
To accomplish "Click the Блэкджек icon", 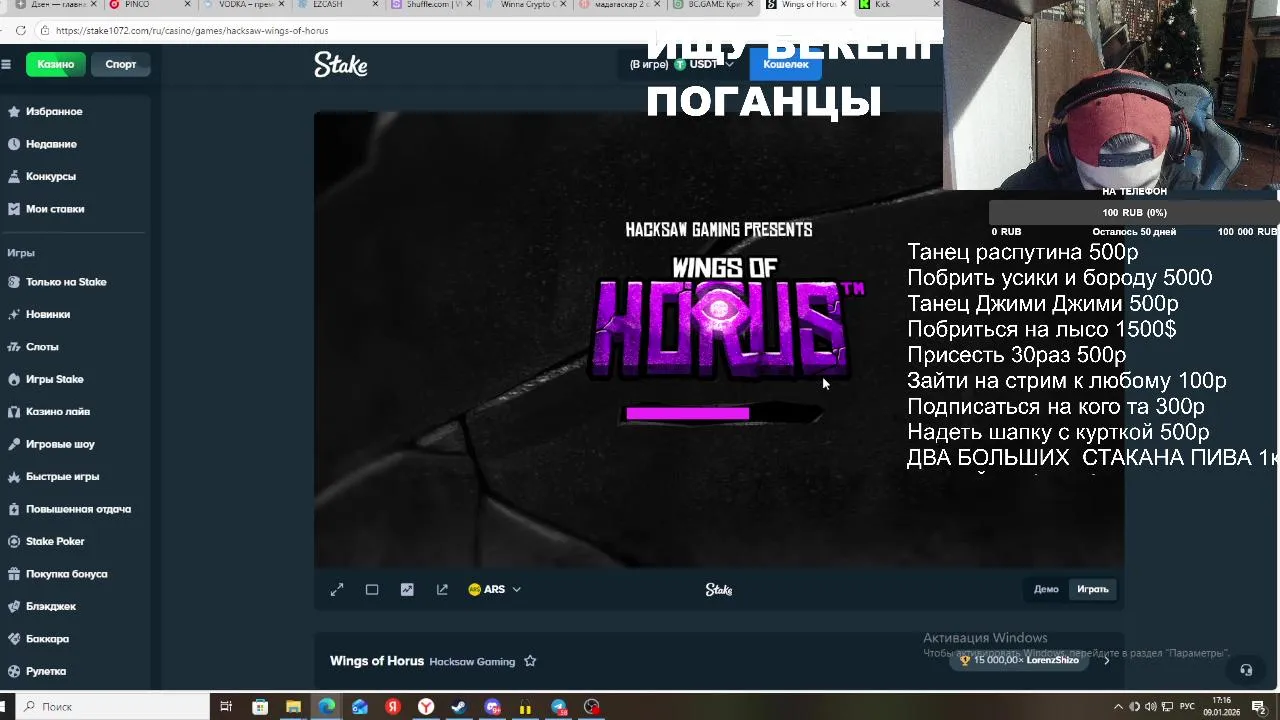I will coord(14,606).
